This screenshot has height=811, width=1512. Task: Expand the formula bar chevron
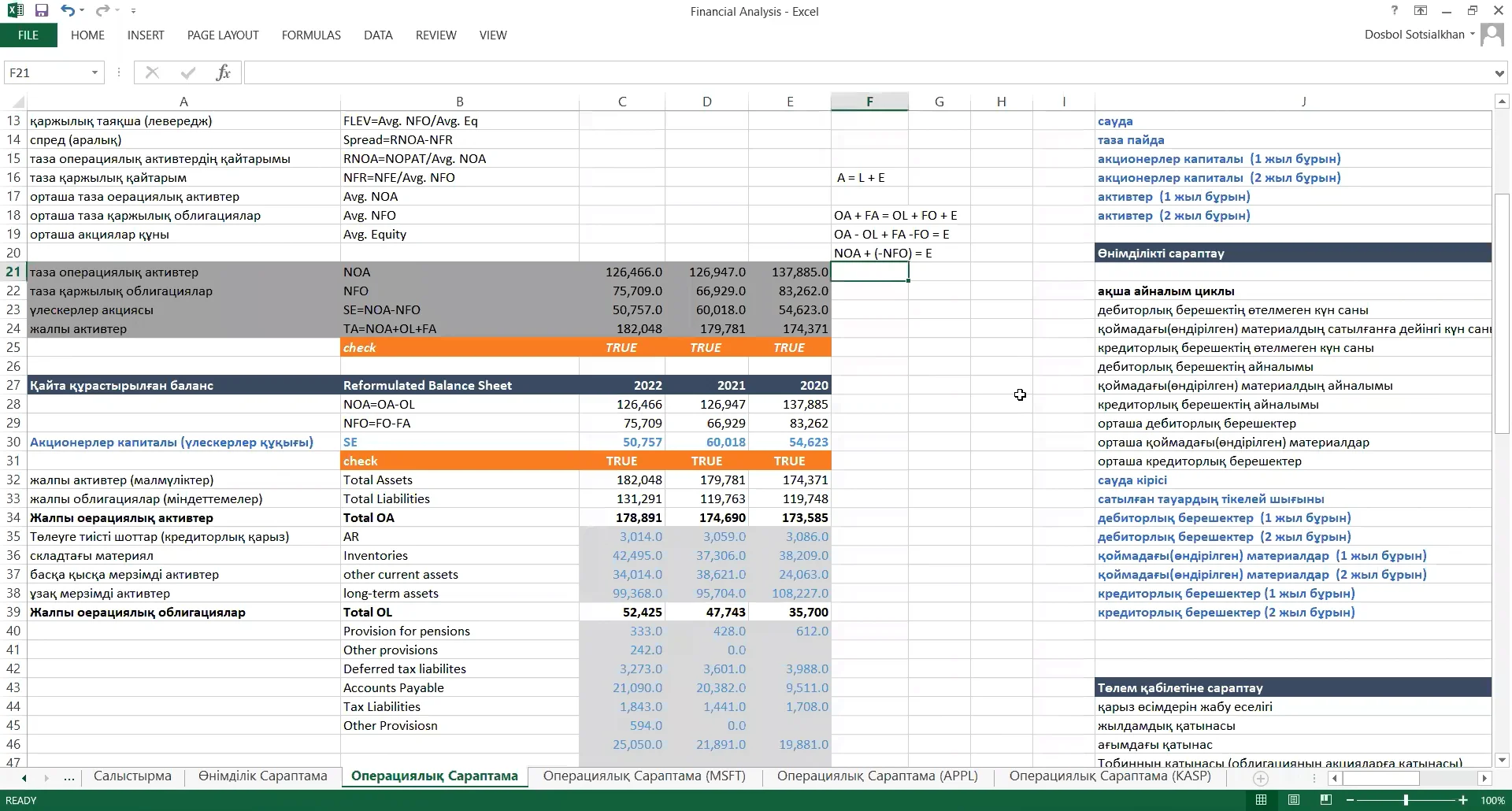pyautogui.click(x=1499, y=73)
